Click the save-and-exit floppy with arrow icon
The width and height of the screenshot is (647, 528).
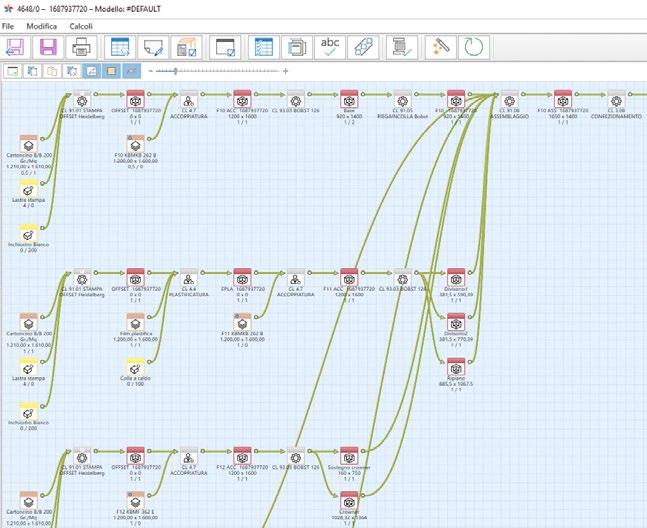point(15,47)
